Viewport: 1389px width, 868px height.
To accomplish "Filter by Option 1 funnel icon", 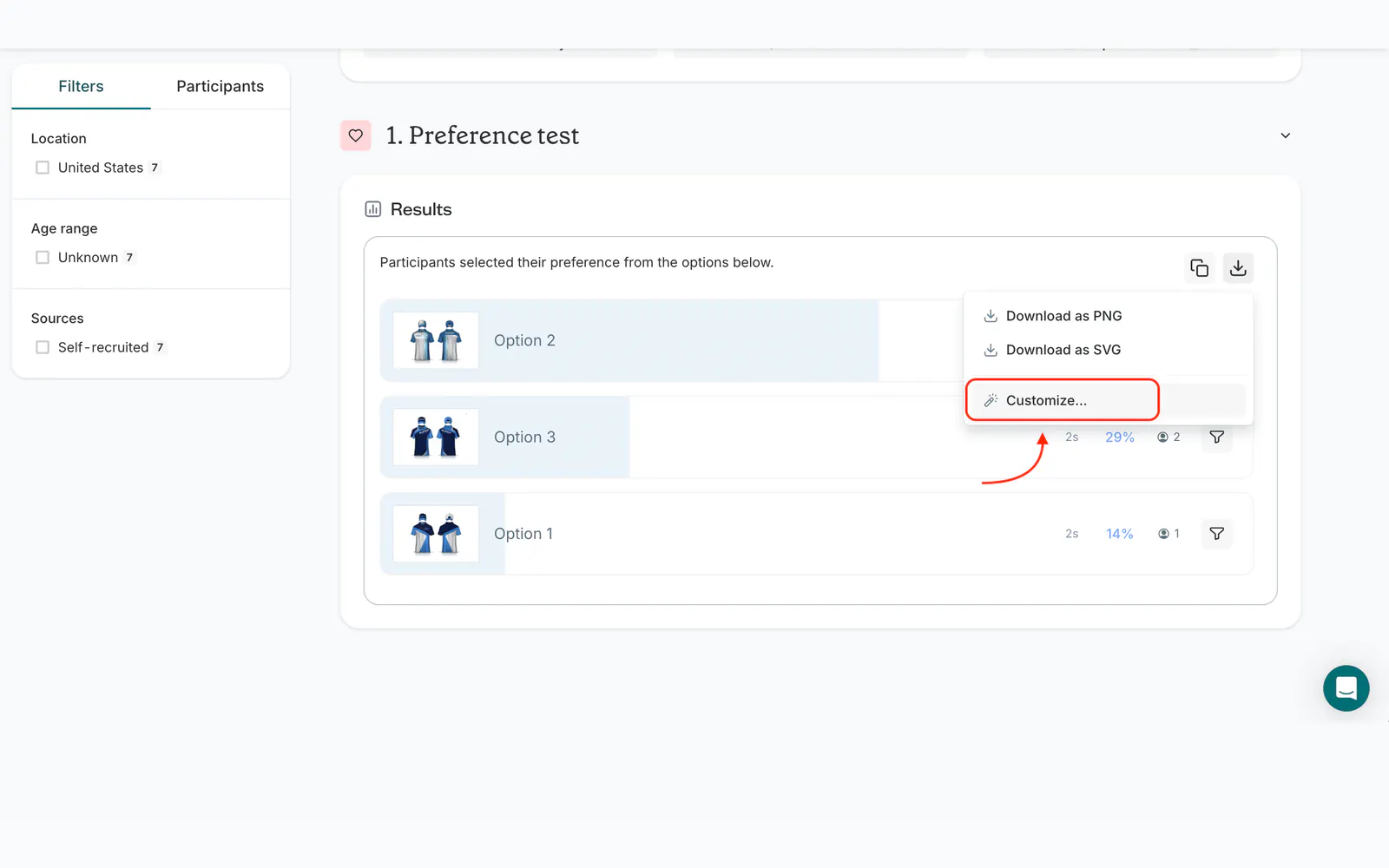I will tap(1217, 534).
